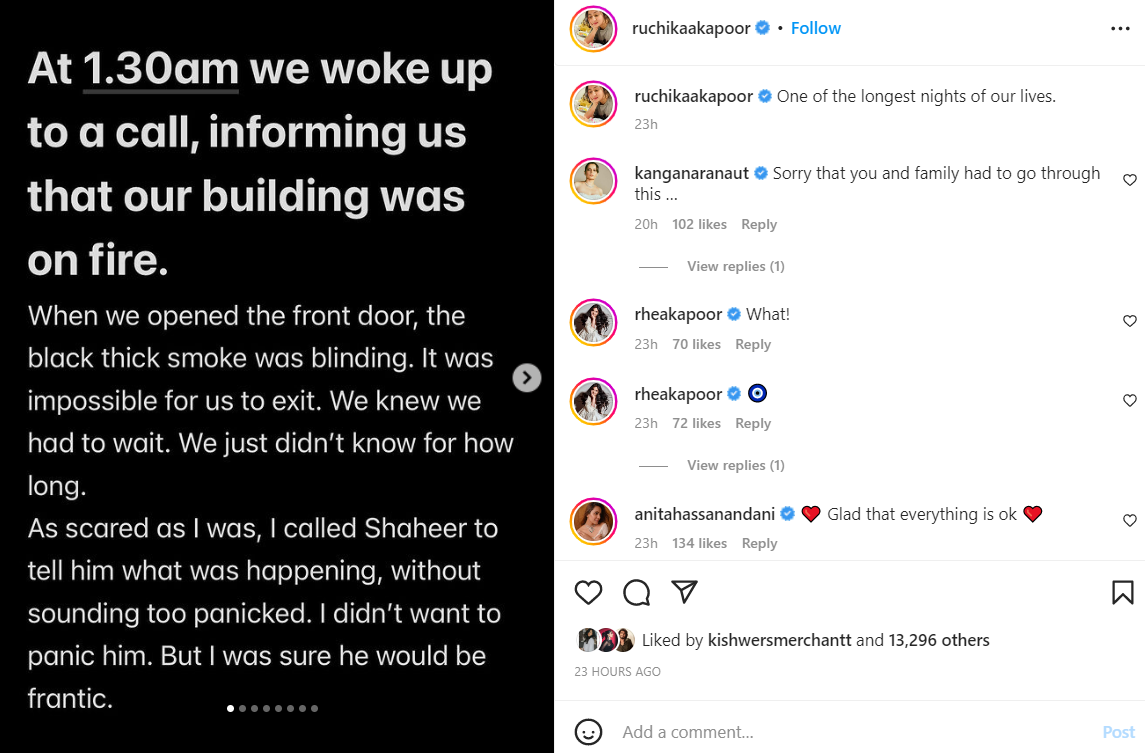Save post with the bookmark icon

(x=1123, y=593)
